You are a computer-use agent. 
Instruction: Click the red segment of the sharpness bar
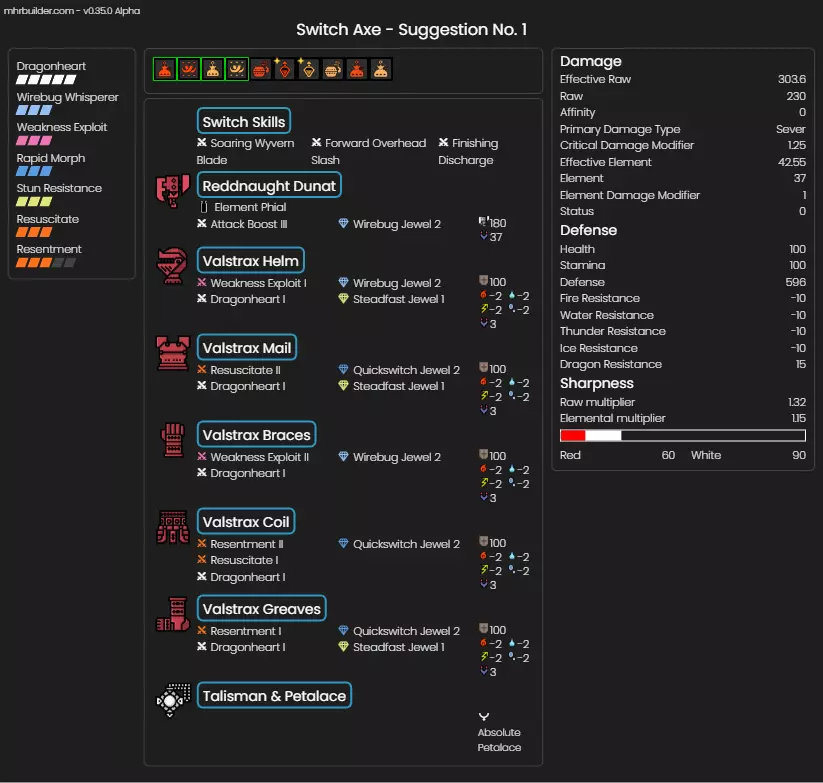(573, 436)
